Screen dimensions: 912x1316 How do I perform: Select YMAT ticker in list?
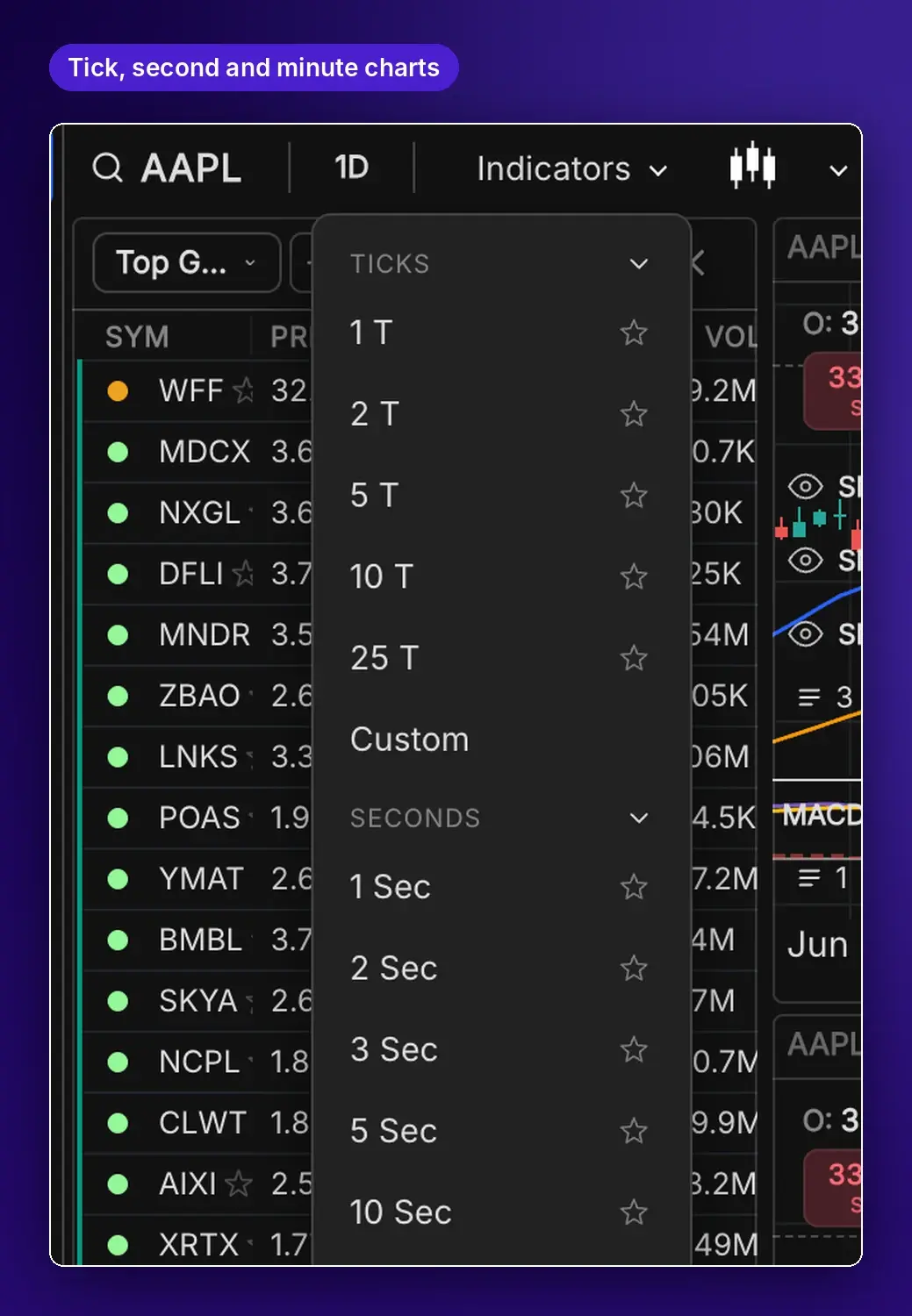click(x=201, y=878)
